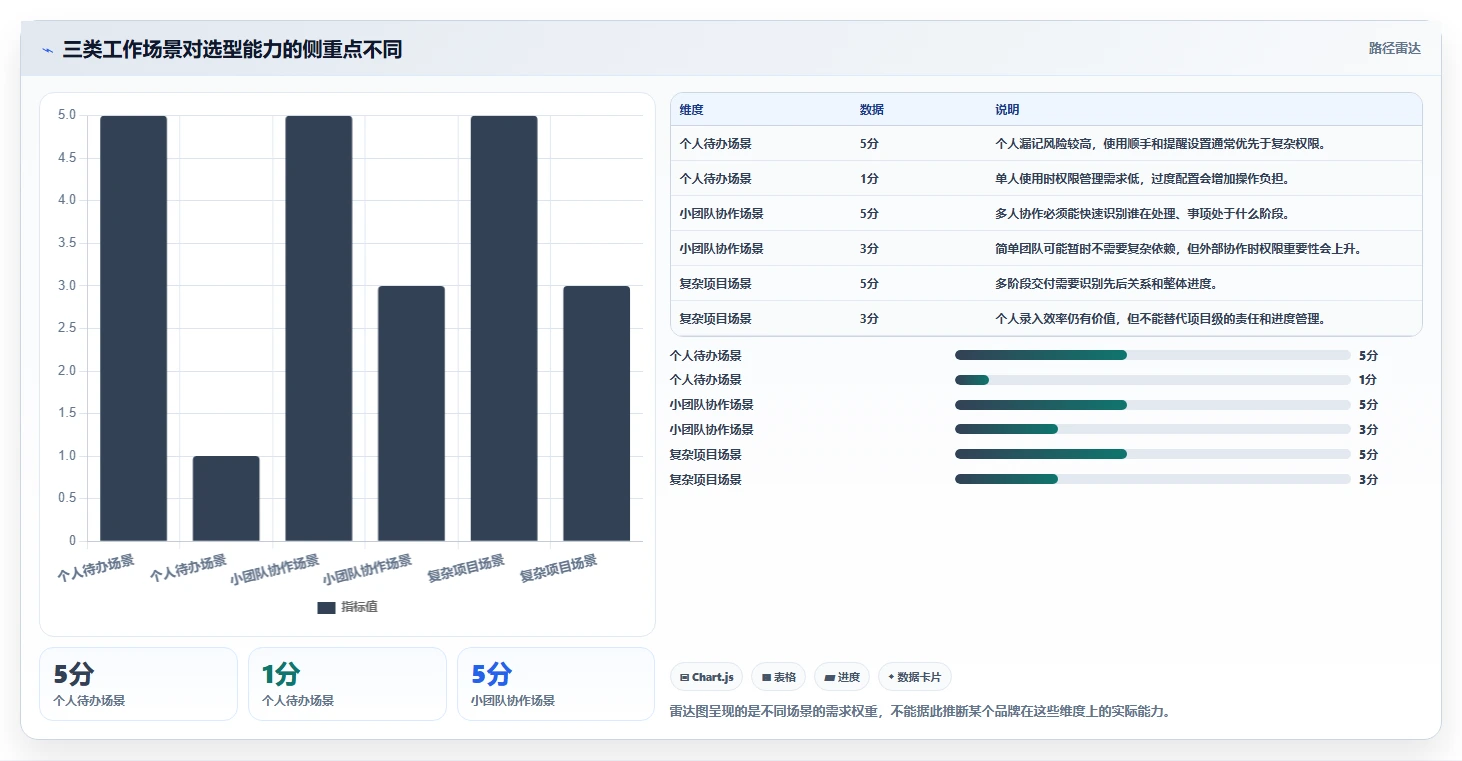
Task: Click the footer note starting 雷达图呈现的是
Action: [920, 712]
